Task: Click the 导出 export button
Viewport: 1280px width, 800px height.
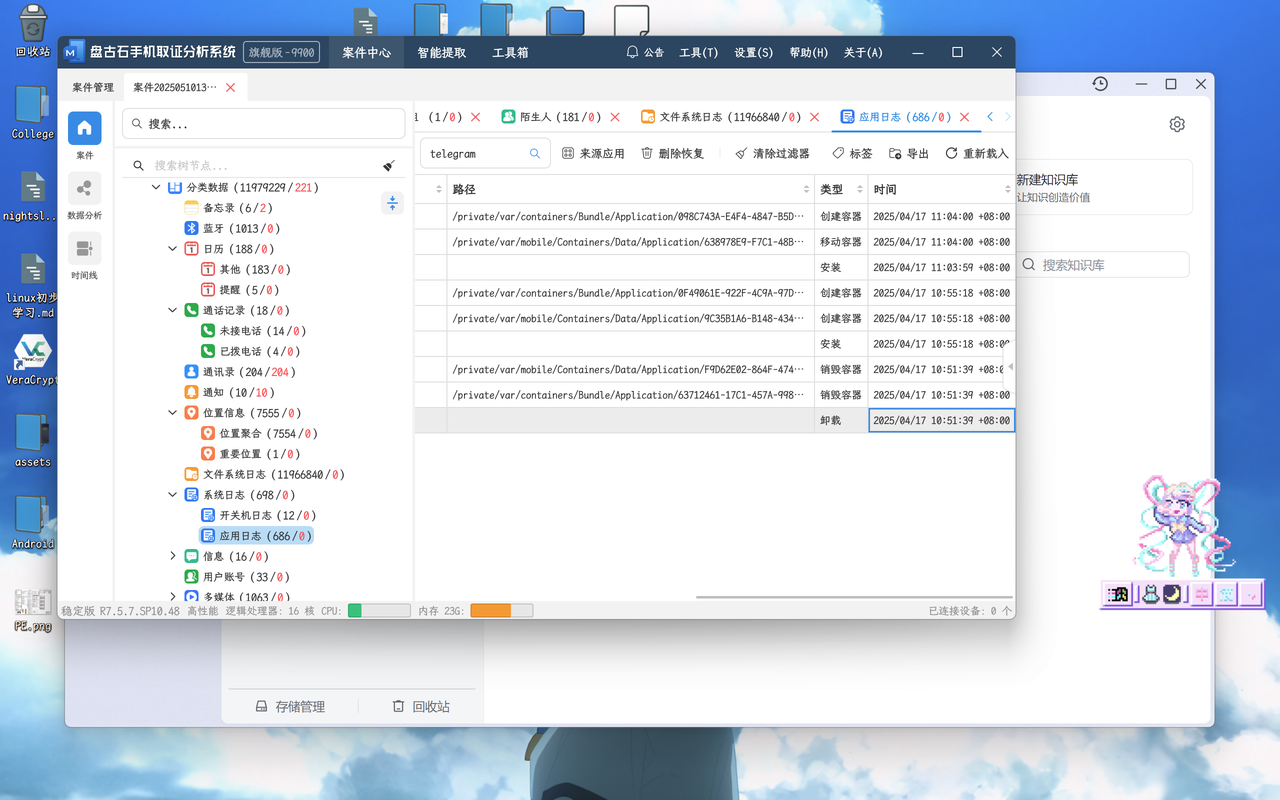Action: (908, 154)
